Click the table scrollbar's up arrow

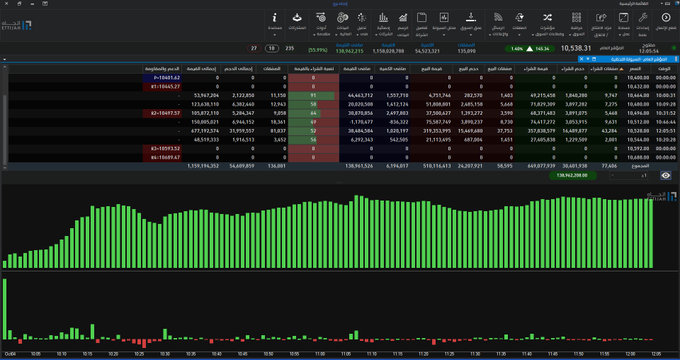(5, 68)
